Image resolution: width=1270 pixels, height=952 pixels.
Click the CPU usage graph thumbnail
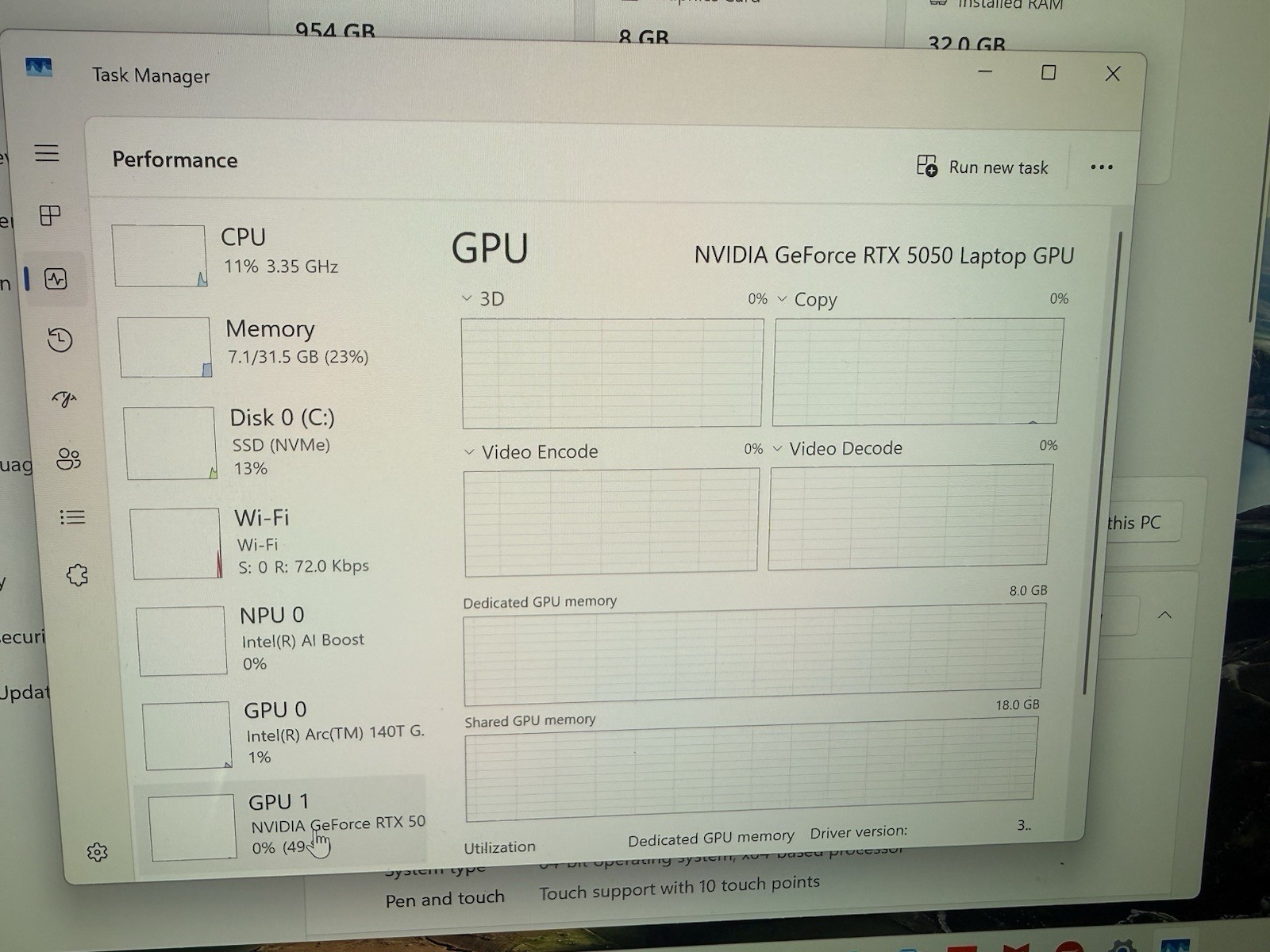pos(160,255)
